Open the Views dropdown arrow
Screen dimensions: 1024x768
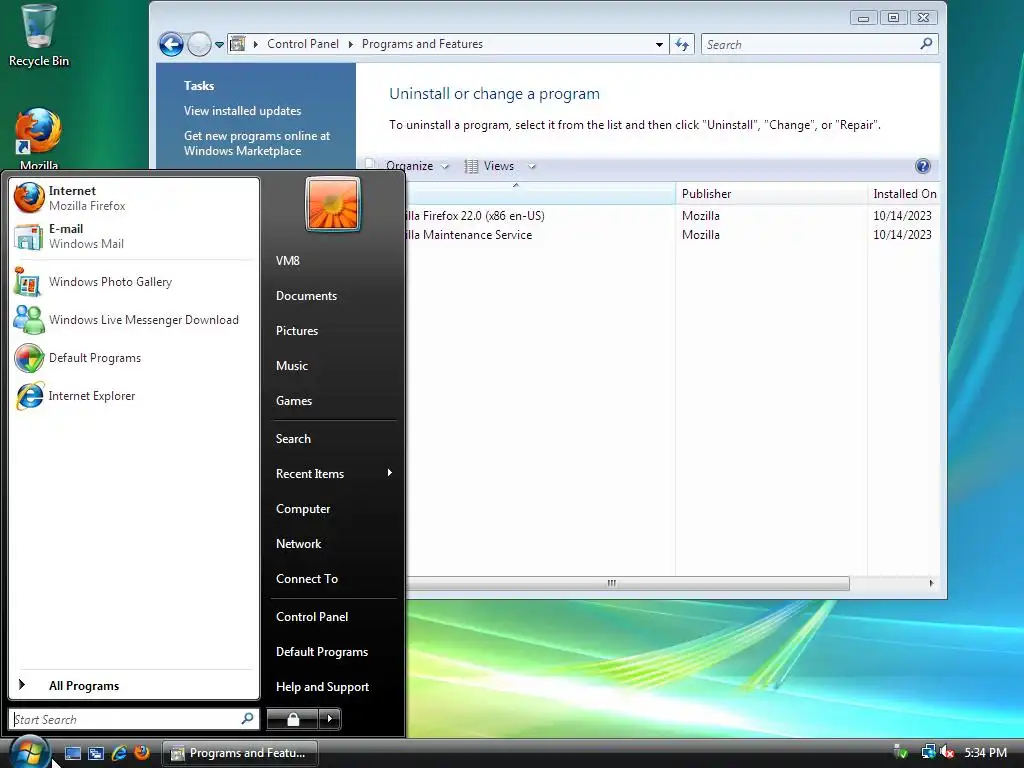pos(532,166)
